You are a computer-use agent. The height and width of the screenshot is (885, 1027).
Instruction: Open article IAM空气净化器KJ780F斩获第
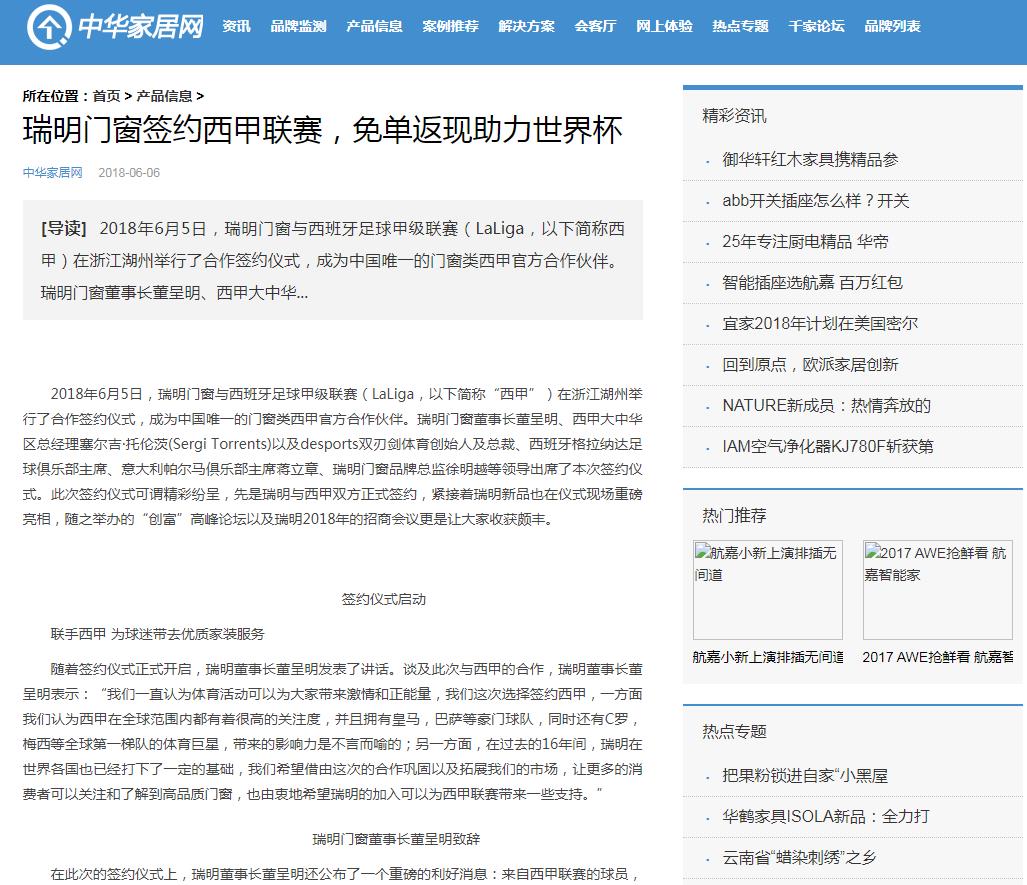(x=828, y=446)
